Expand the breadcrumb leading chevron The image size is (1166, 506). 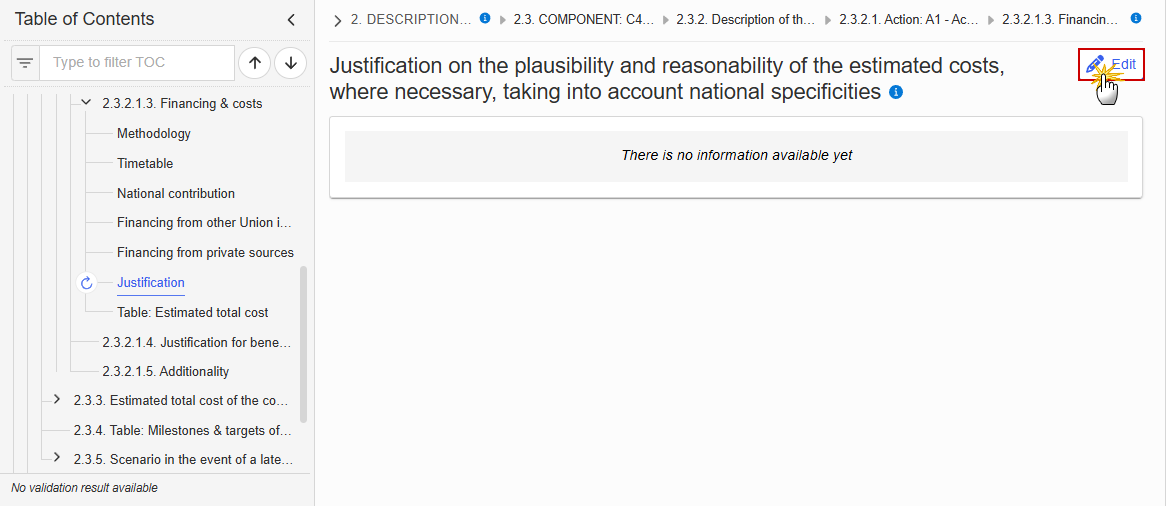[x=338, y=21]
